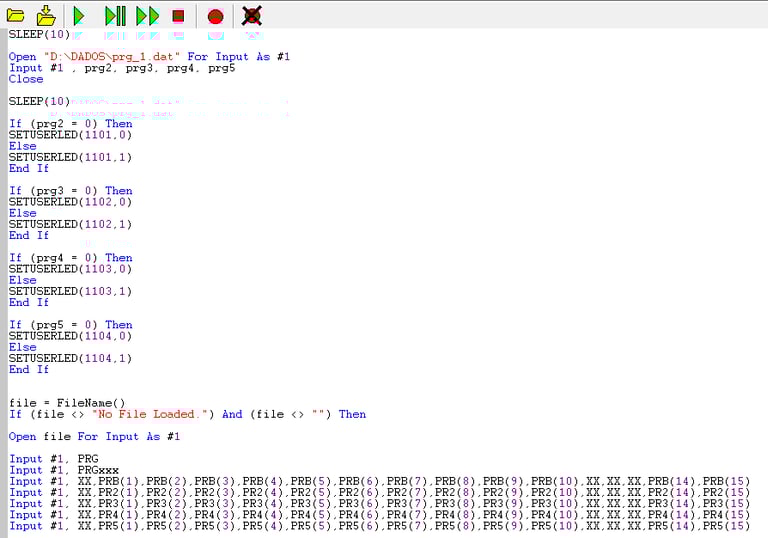Screen dimensions: 768x538
Task: Click the line "Input #1, PRGxxx"
Action: pyautogui.click(x=64, y=470)
